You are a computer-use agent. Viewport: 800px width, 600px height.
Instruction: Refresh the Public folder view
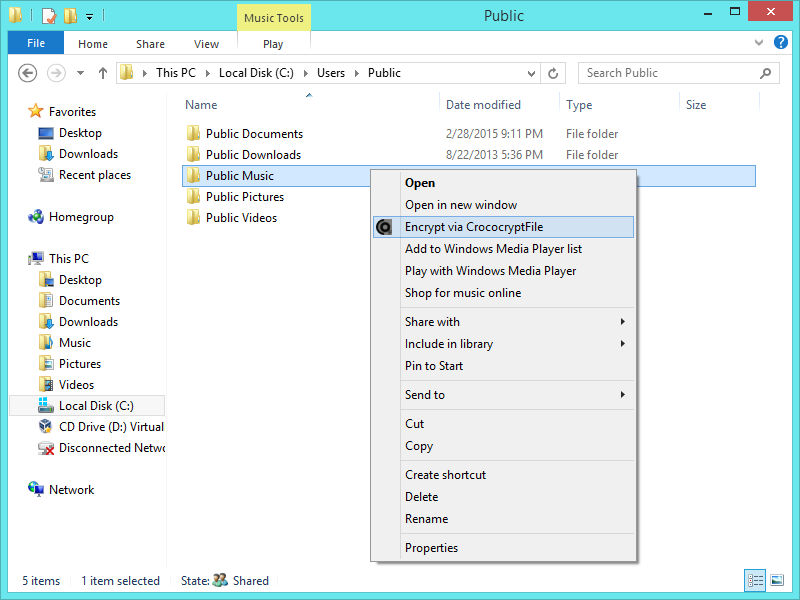553,73
